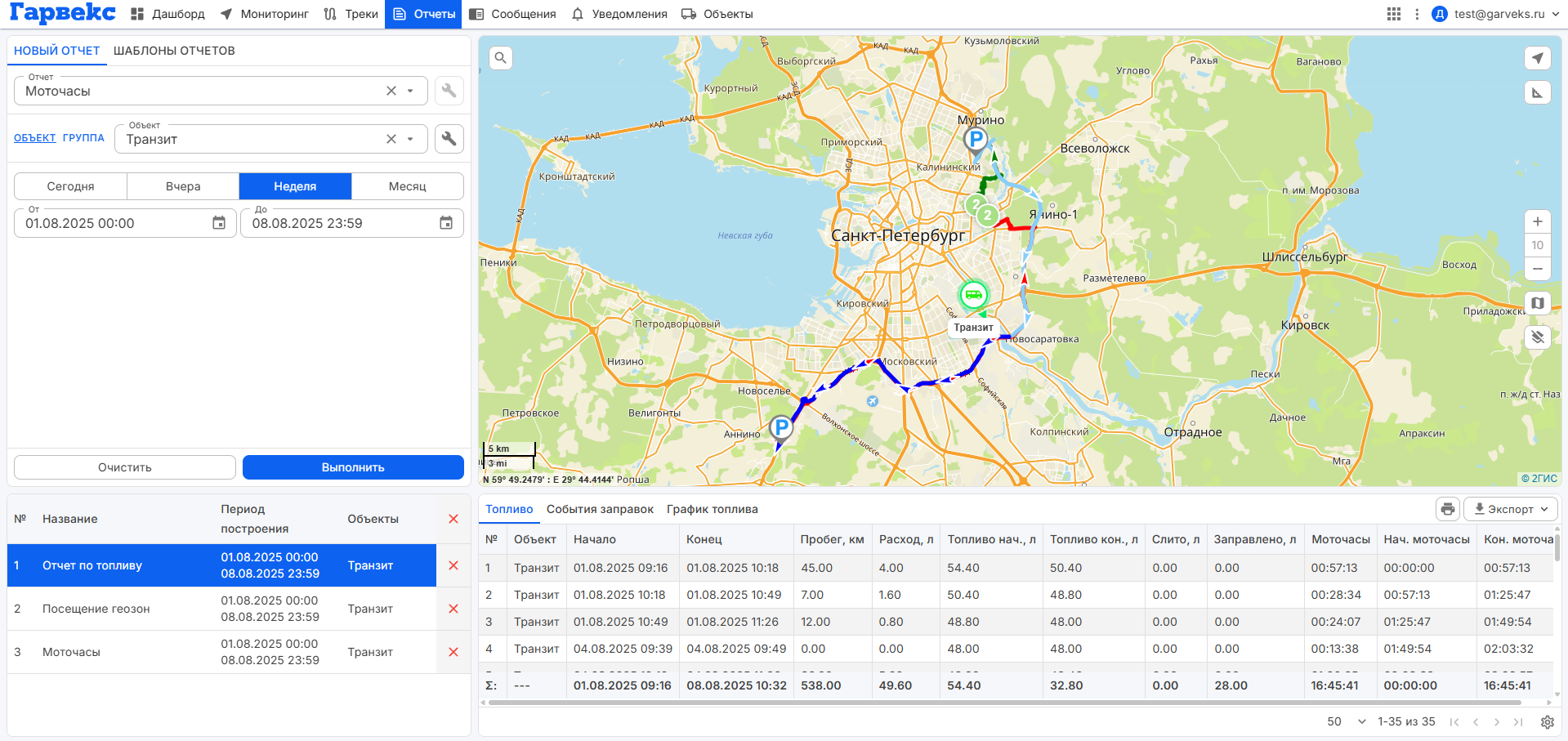Expand the Отчет dropdown arrow
Image resolution: width=1568 pixels, height=741 pixels.
[x=411, y=91]
